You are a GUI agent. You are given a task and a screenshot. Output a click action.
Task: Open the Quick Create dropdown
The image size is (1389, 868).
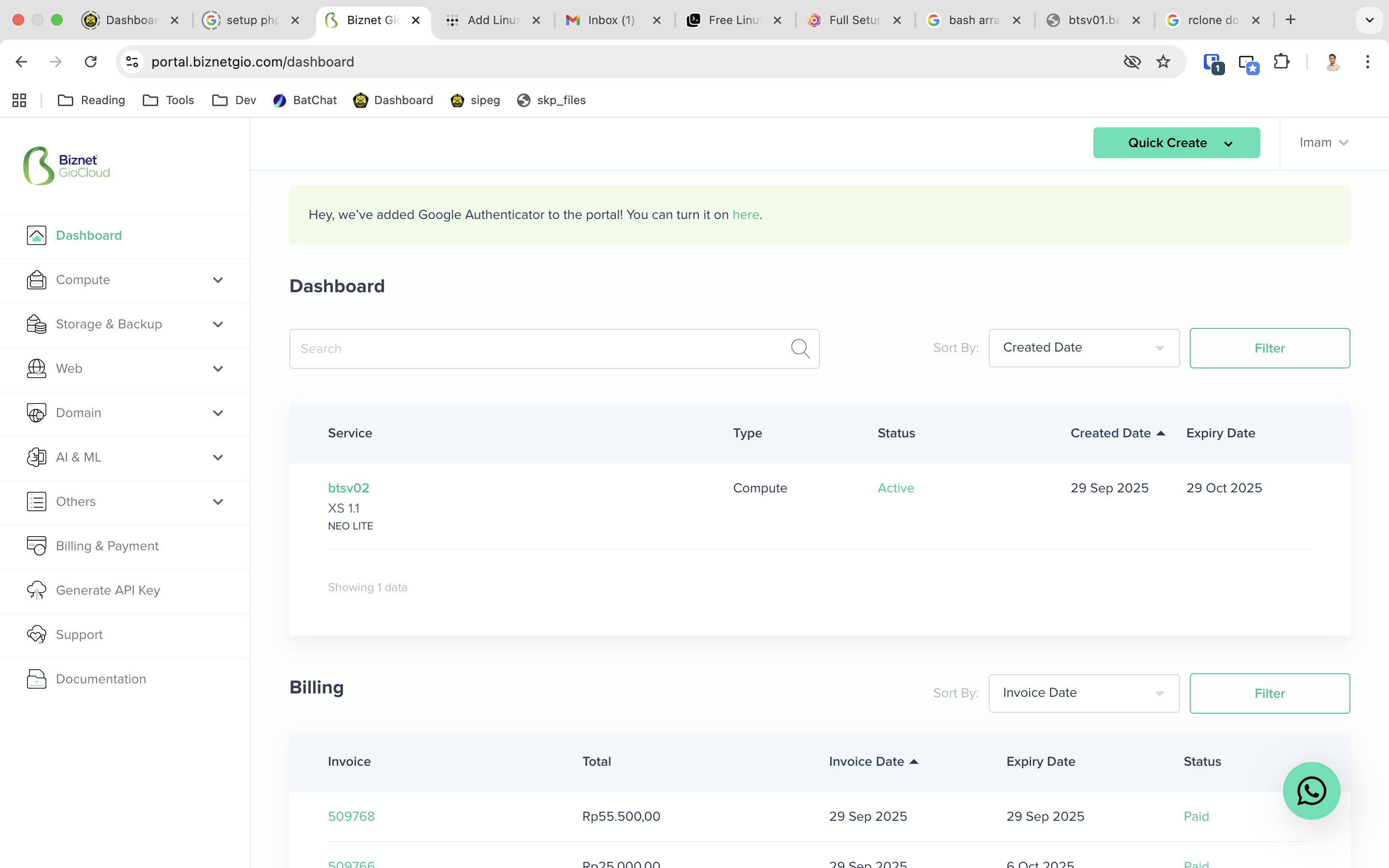click(1176, 143)
